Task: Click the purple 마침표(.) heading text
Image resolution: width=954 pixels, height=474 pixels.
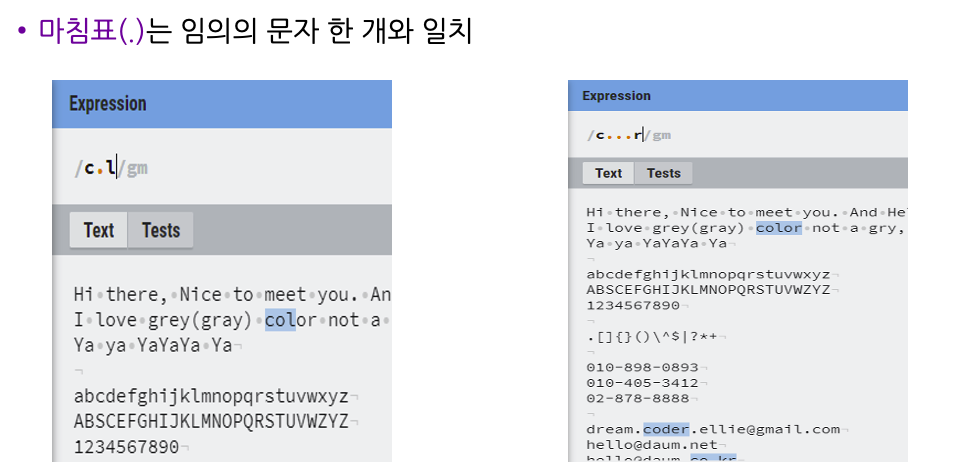Action: click(x=92, y=32)
